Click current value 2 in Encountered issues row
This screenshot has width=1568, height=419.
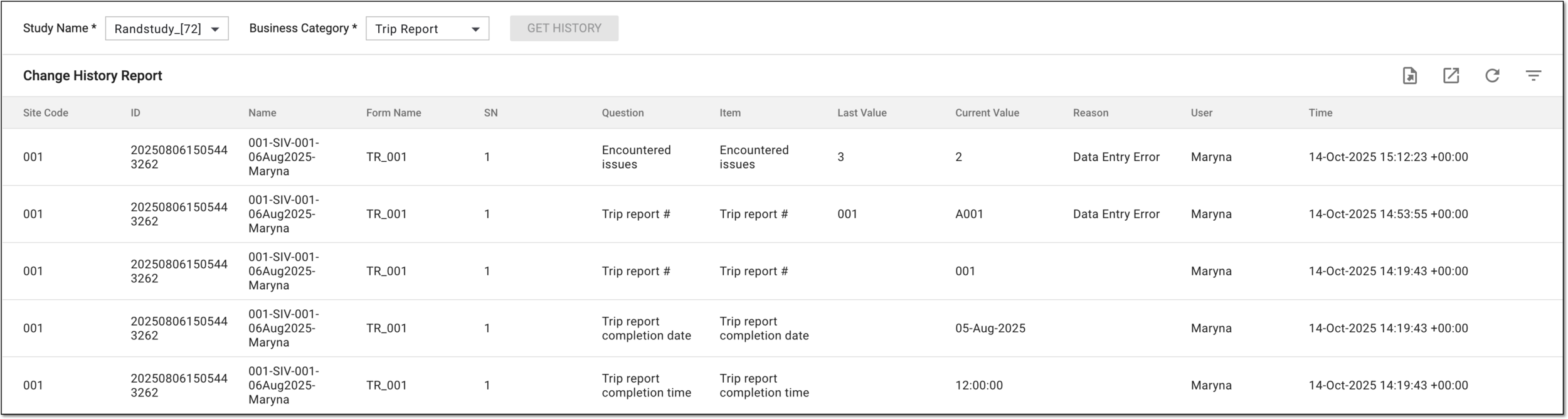958,157
